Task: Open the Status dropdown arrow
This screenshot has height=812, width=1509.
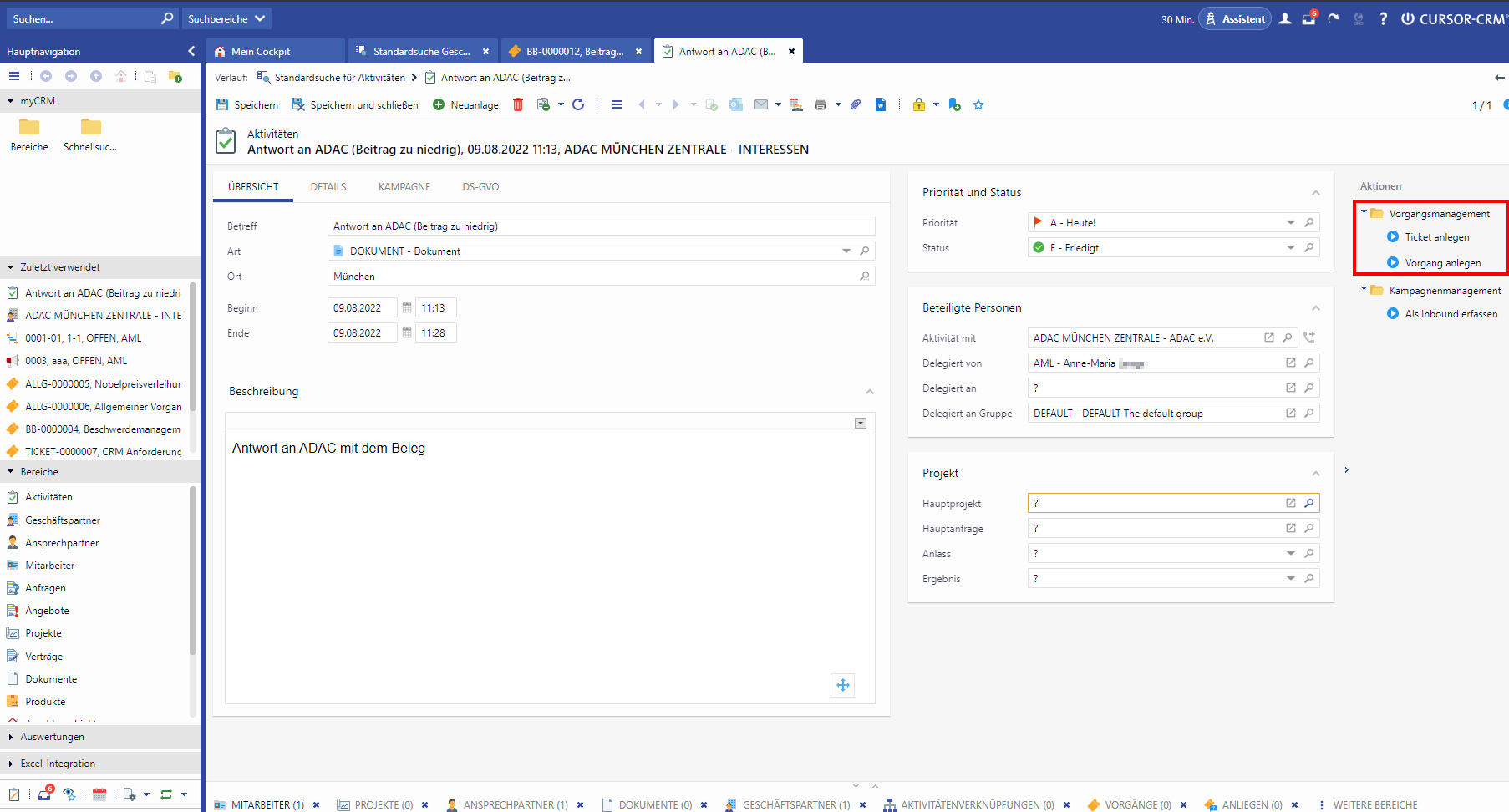Action: point(1290,248)
